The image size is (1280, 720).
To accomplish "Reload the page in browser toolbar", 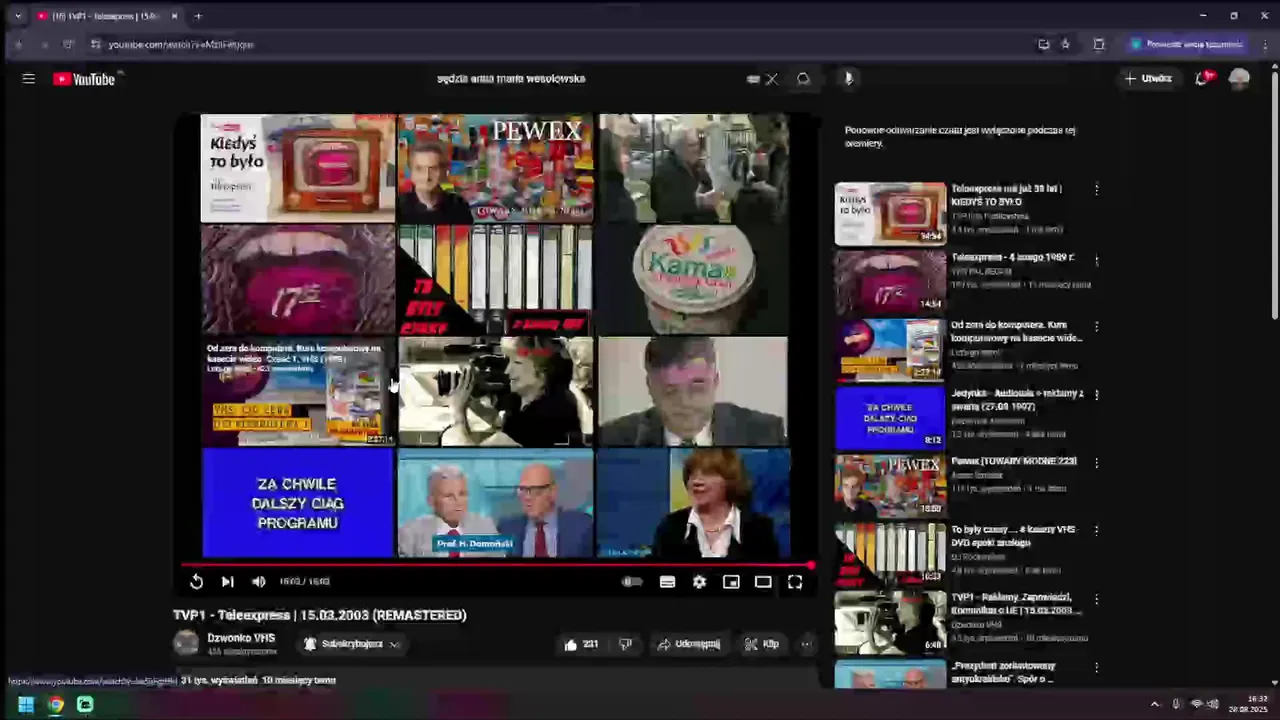I will click(68, 44).
